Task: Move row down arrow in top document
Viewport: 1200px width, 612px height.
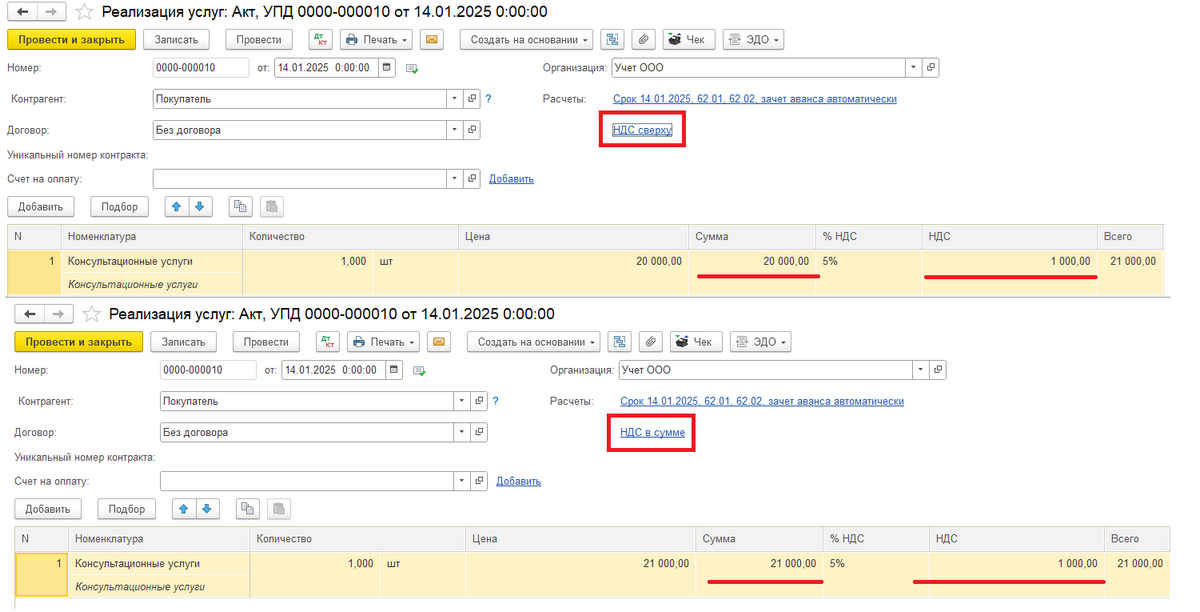Action: 199,207
